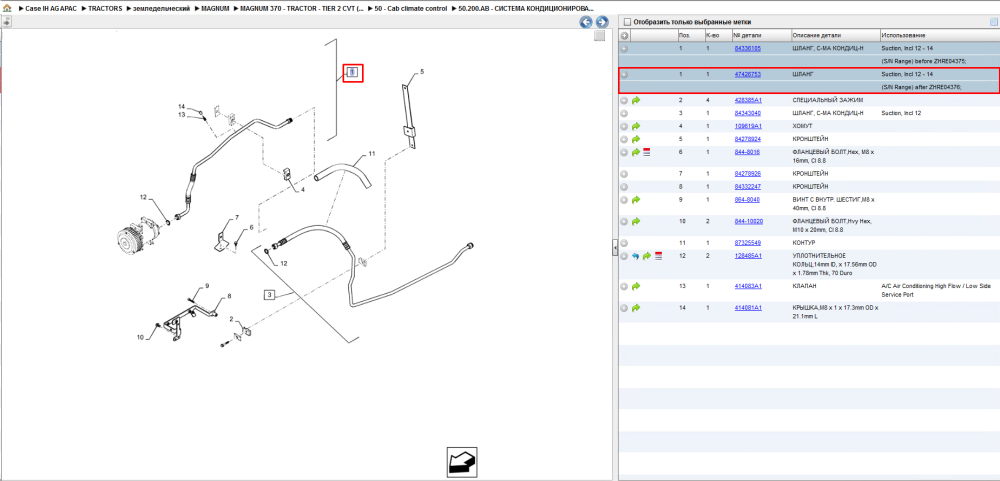Go to the previous diagram with the left arrow
1000x481 pixels.
click(586, 22)
